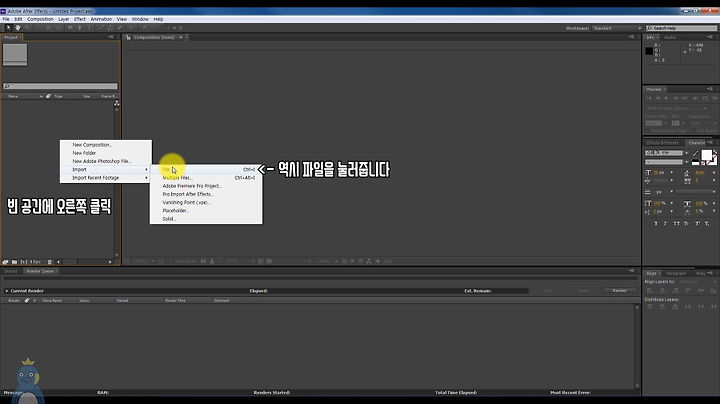Select the Clone Stamp tool
720x404 pixels.
click(x=110, y=28)
